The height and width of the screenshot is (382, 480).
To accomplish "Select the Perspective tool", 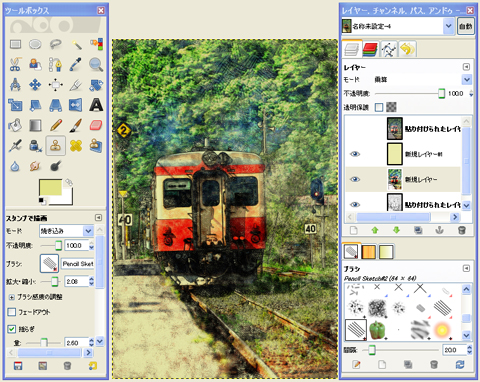I will tap(56, 105).
